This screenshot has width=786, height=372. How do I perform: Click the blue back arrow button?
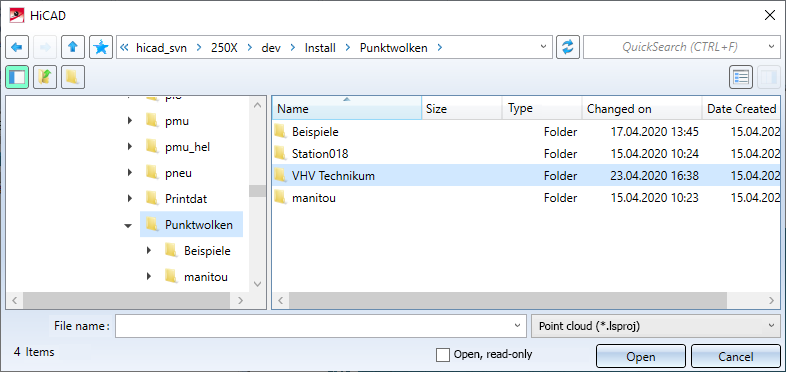(17, 47)
